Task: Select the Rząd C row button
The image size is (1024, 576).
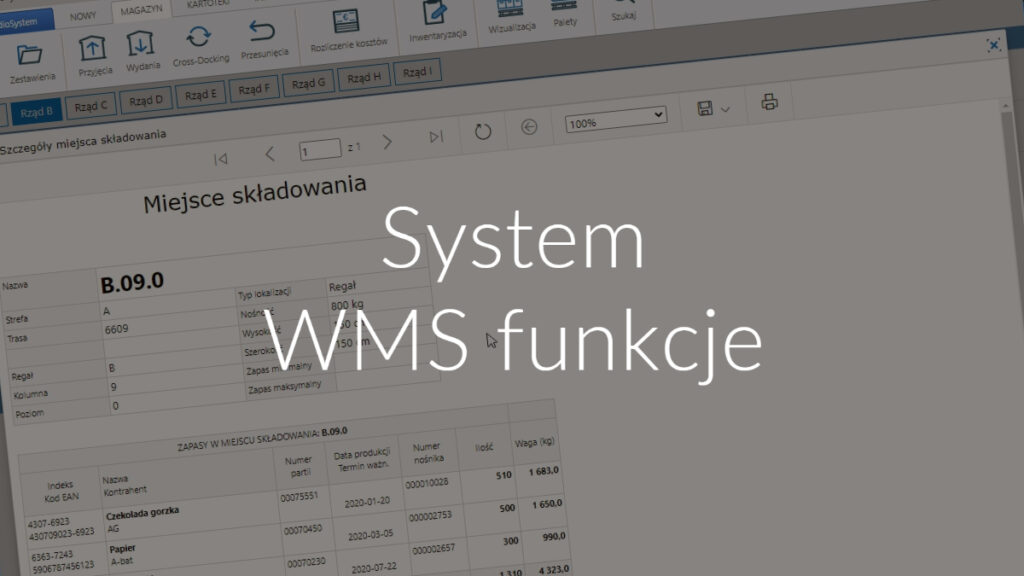Action: click(90, 106)
